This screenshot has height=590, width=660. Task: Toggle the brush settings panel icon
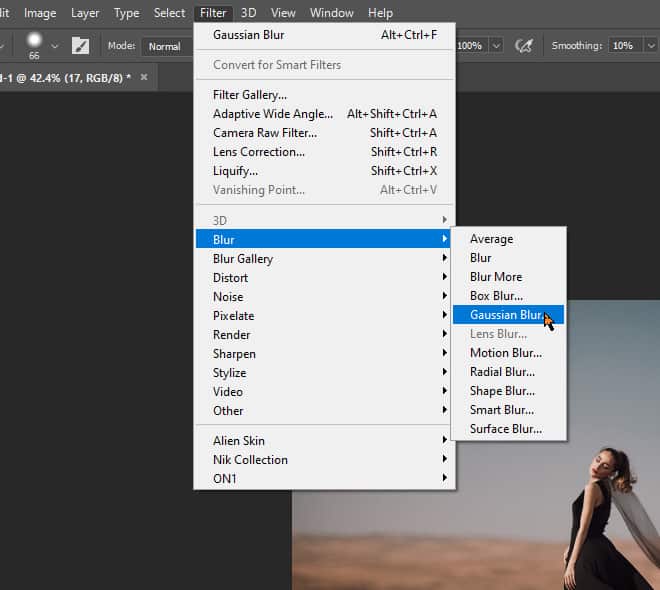point(80,45)
